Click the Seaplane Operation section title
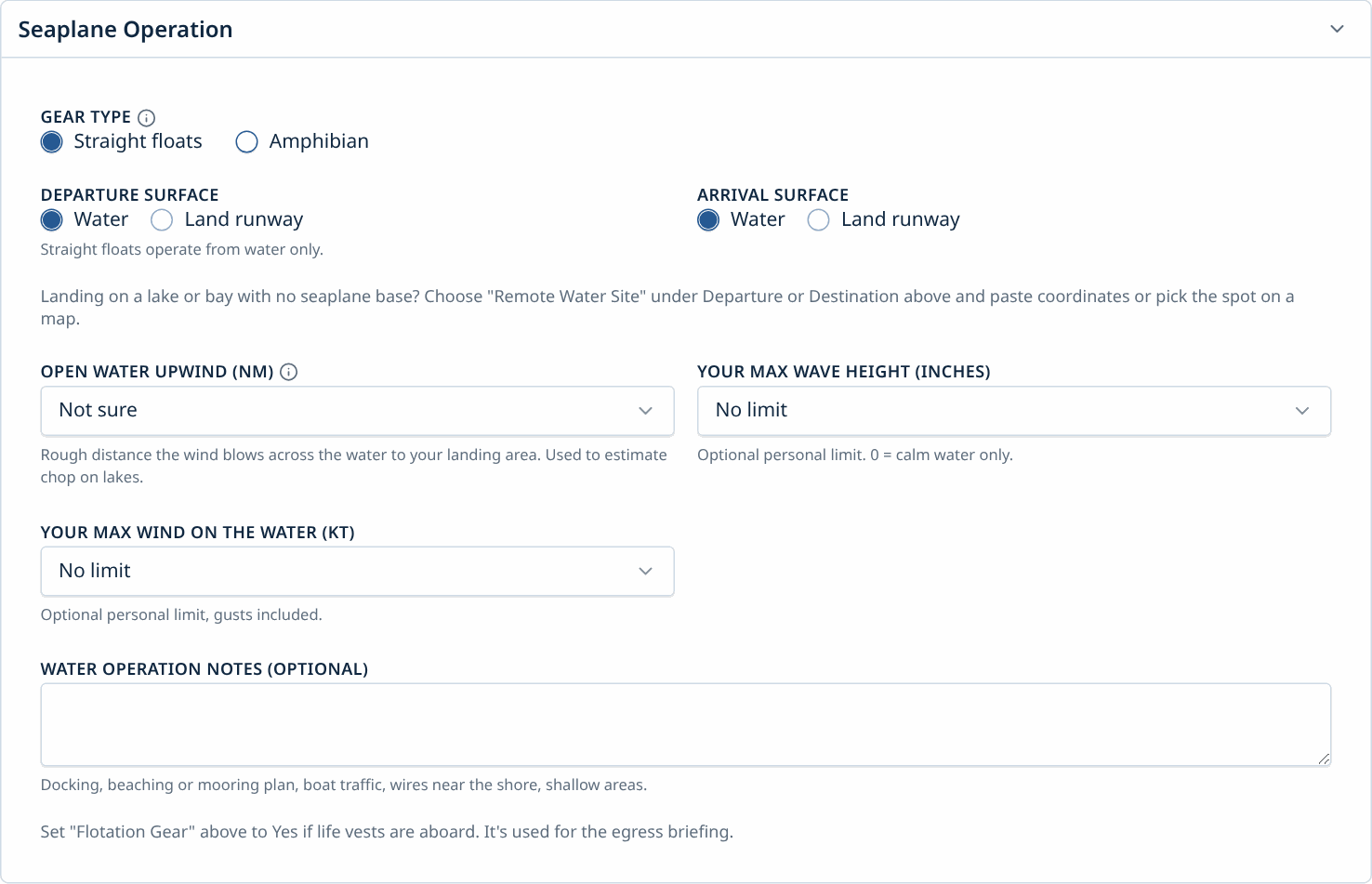1372x884 pixels. pos(125,30)
